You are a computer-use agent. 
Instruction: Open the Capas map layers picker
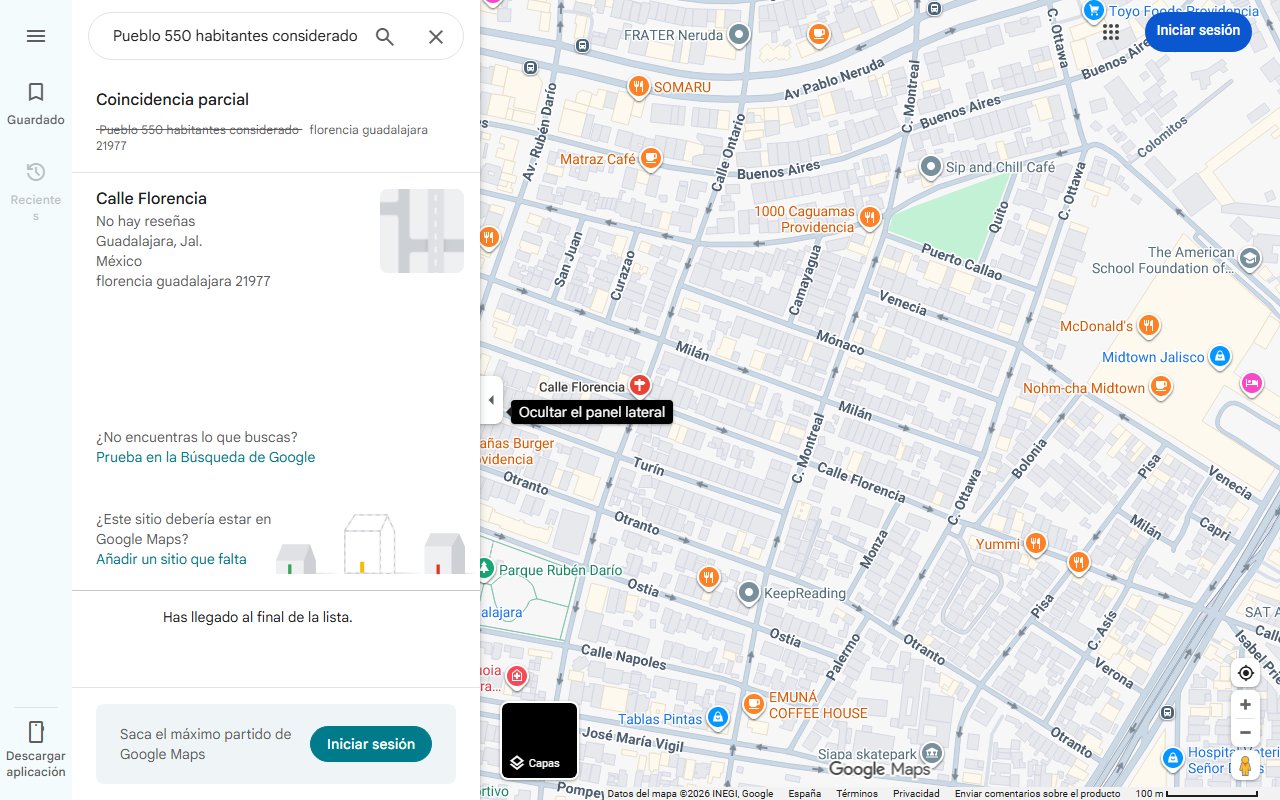click(539, 740)
